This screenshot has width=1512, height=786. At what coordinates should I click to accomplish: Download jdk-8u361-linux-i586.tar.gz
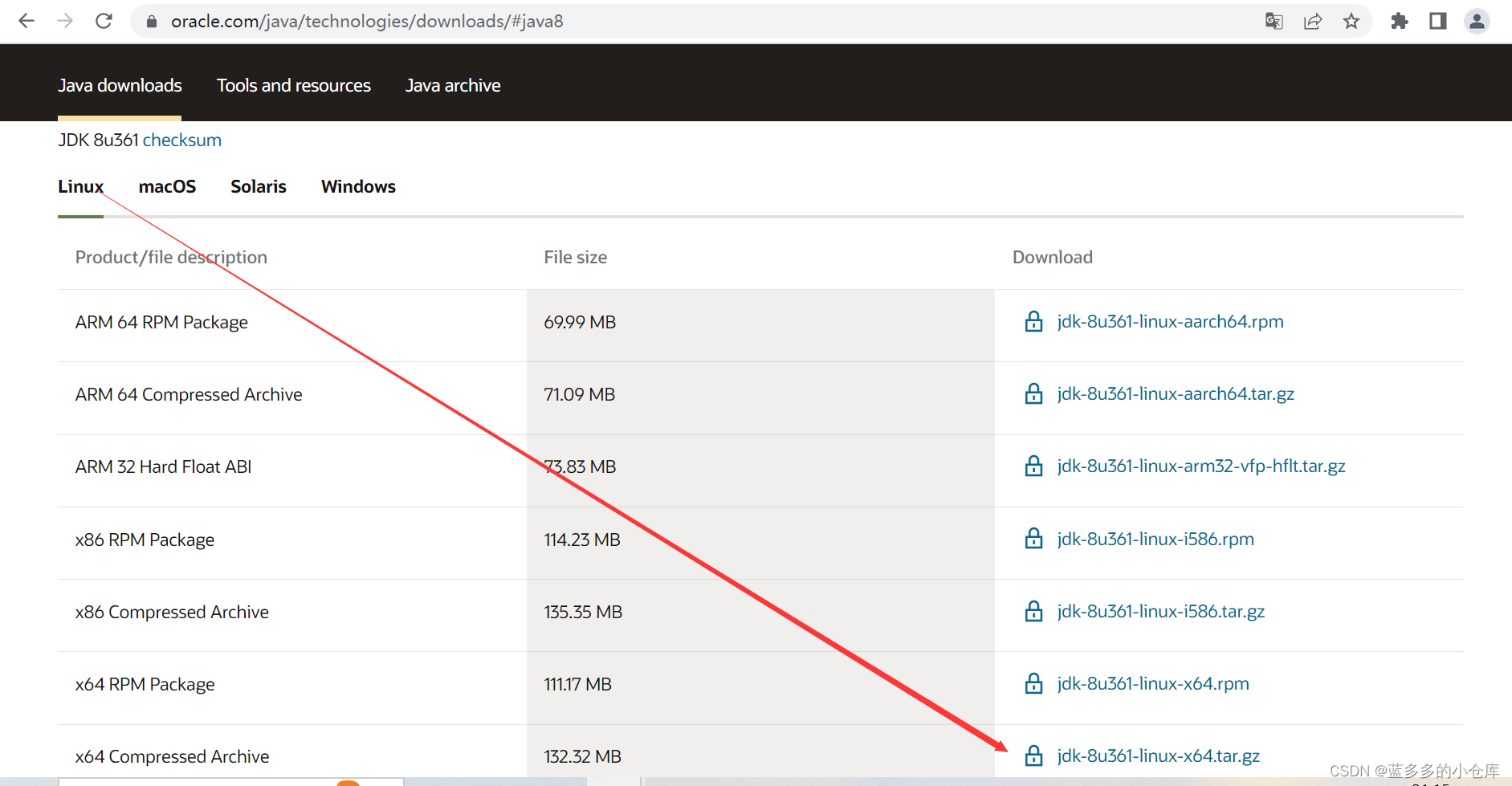coord(1161,611)
